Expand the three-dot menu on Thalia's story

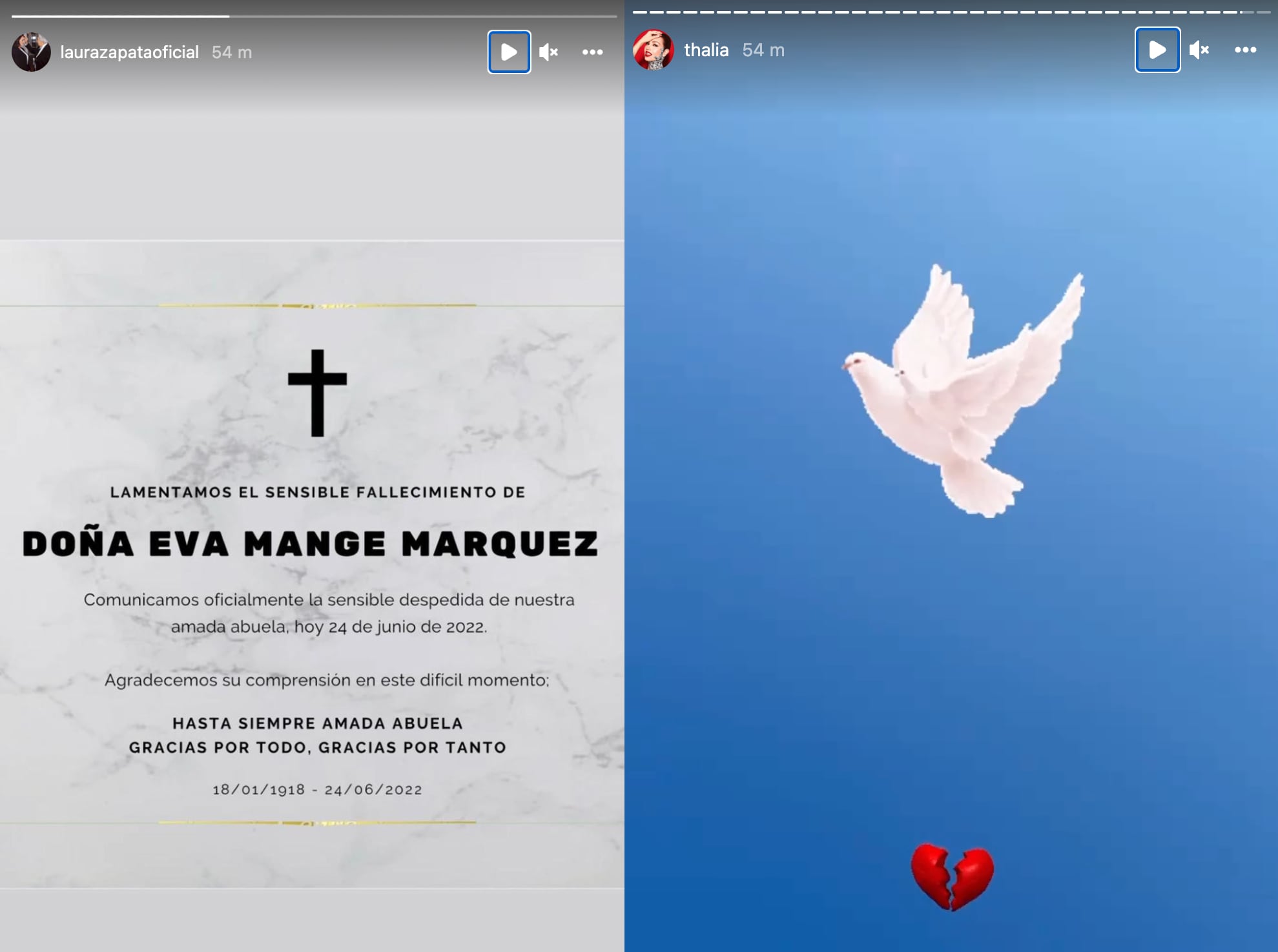click(x=1244, y=49)
